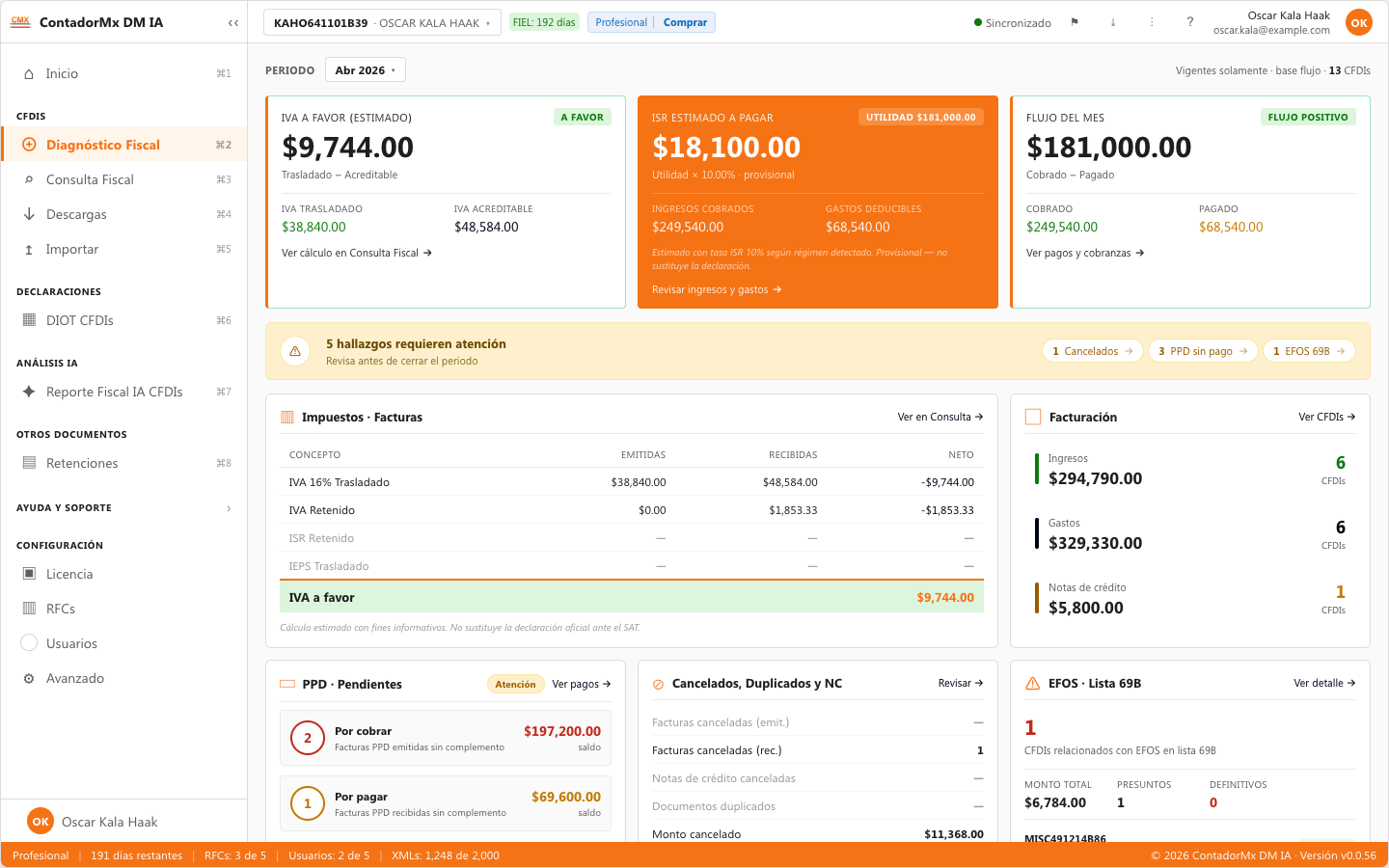Open the vertical three-dot menu

(1152, 22)
